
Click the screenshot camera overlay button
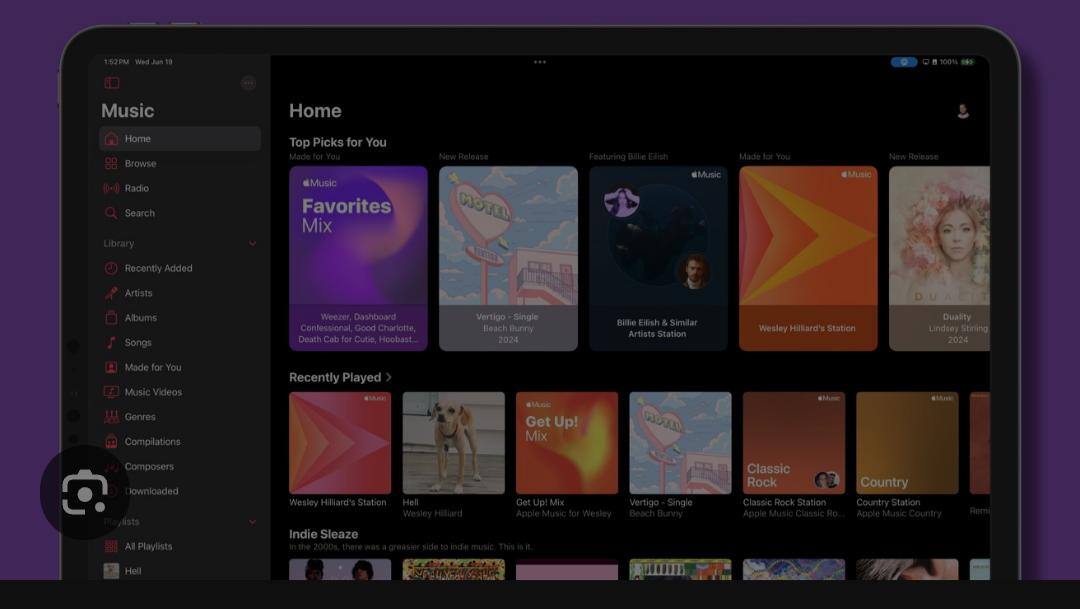click(x=85, y=492)
